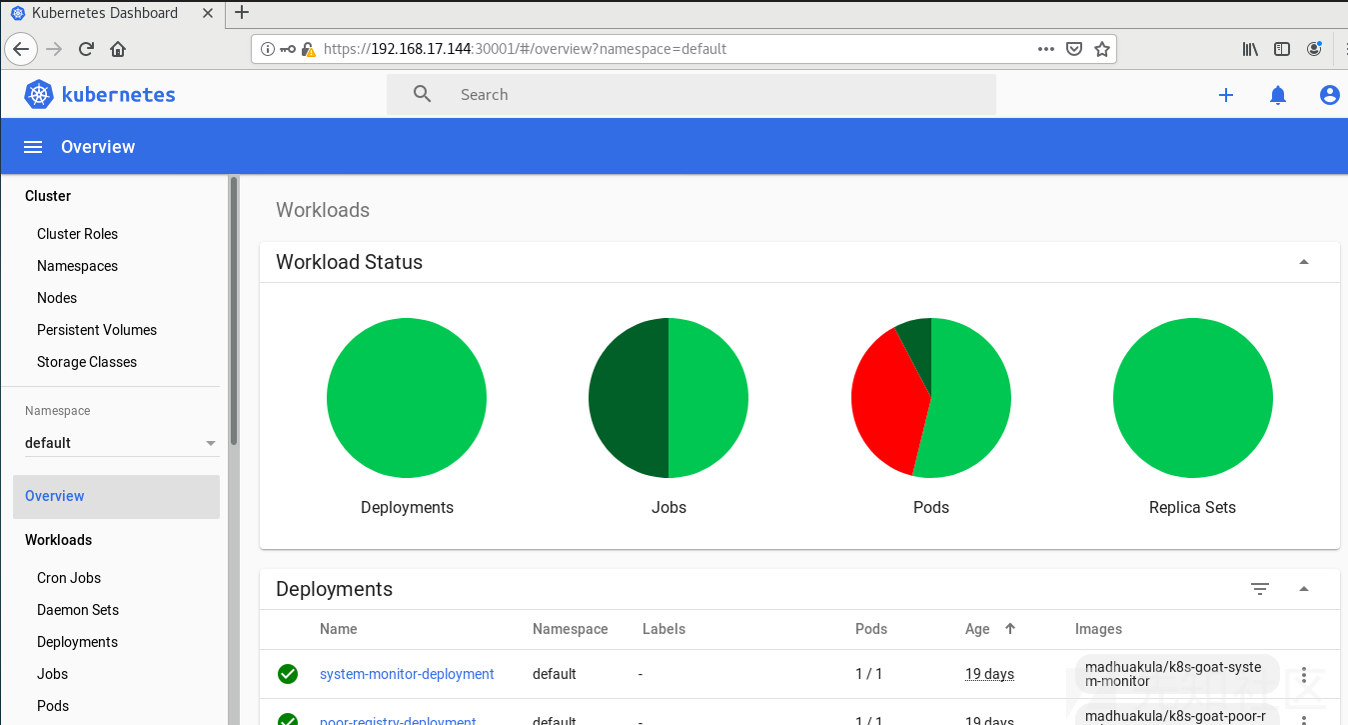
Task: Click the 1 / 1 pods value for system-monitor-deployment
Action: coord(869,674)
